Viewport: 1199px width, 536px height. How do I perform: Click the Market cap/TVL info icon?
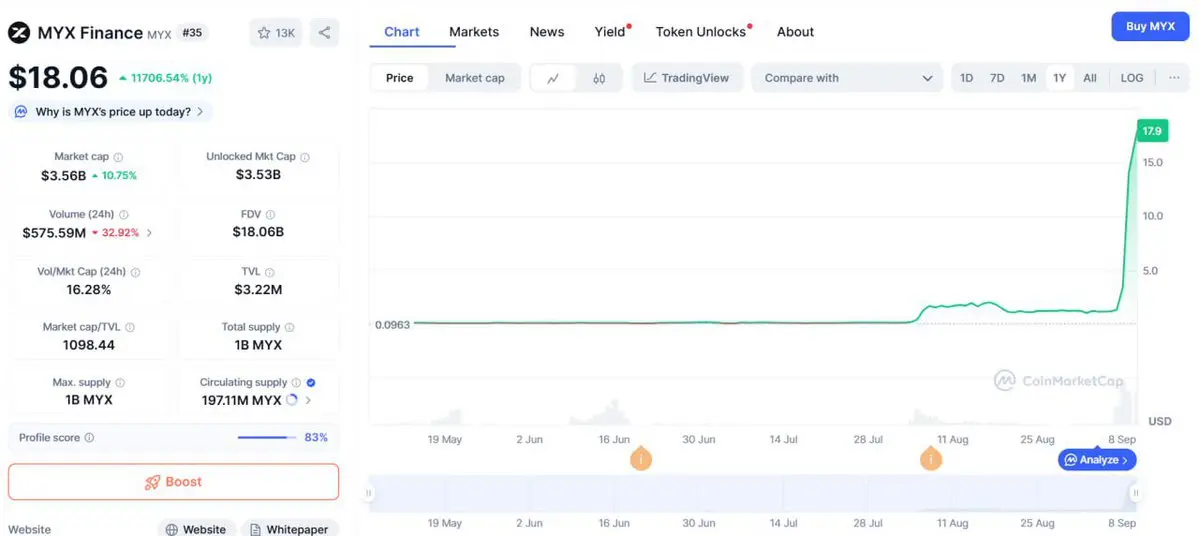pos(130,327)
